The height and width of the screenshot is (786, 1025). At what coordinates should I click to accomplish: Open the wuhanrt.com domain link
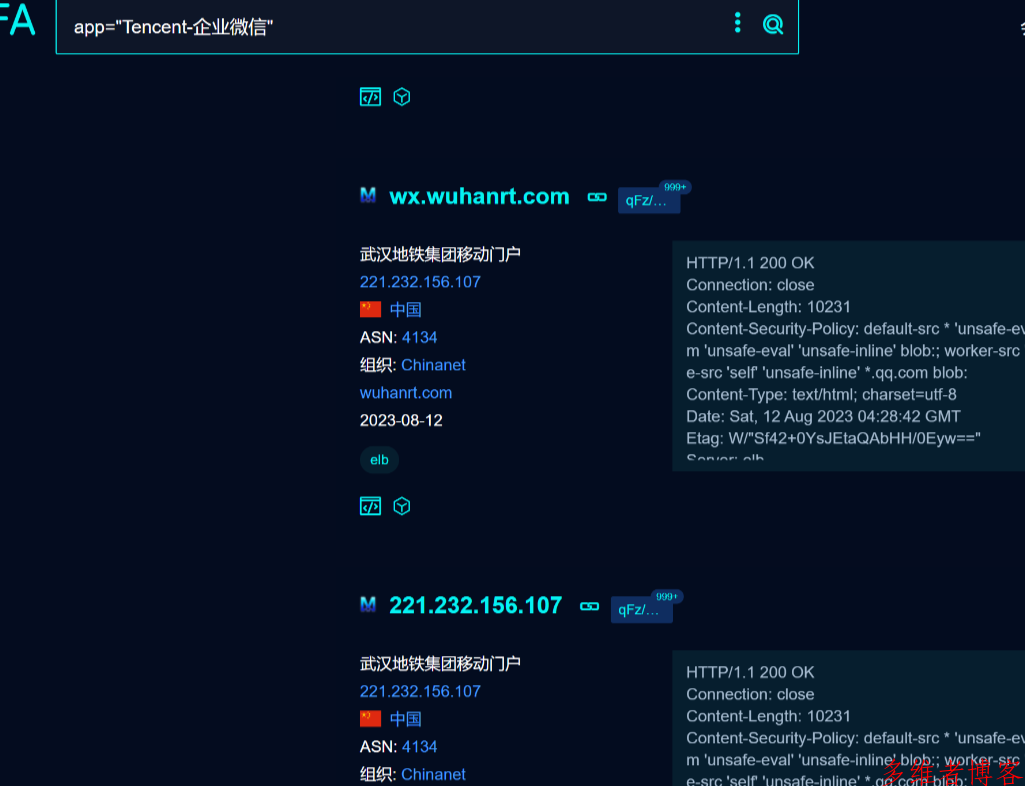coord(406,393)
